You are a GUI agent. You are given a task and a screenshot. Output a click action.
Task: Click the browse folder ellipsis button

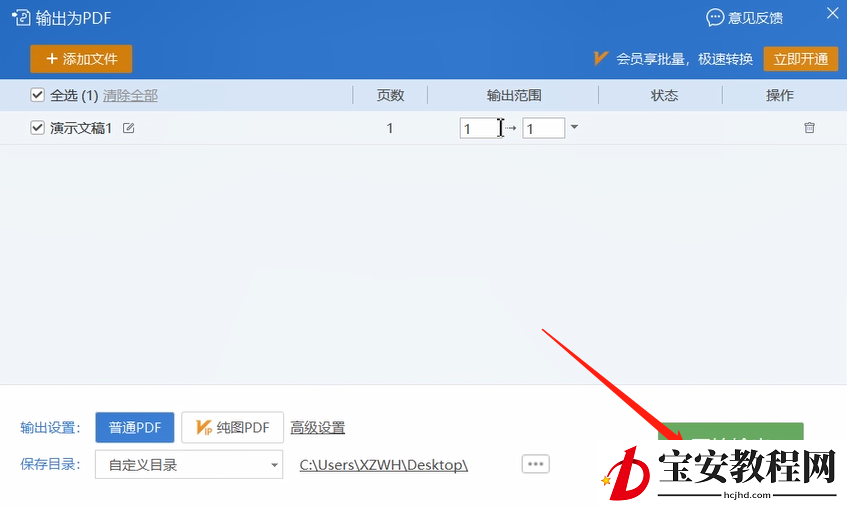coord(535,464)
